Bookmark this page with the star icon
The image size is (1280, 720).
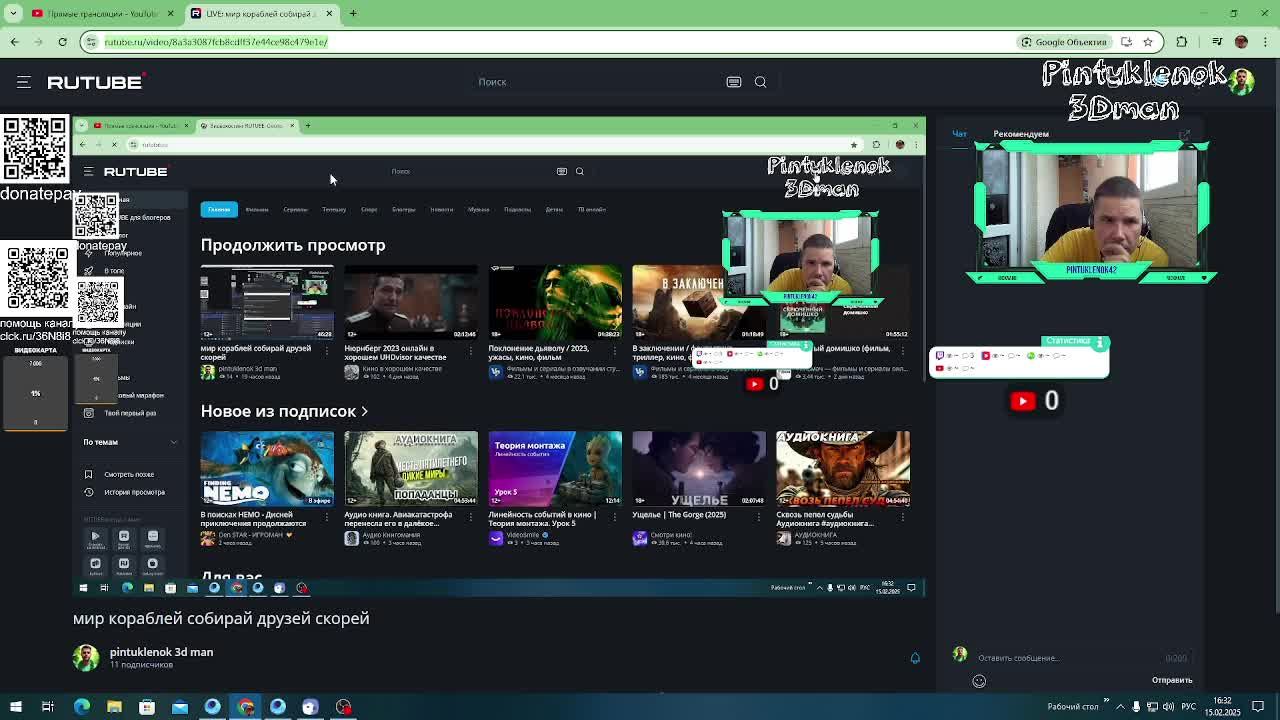1148,42
